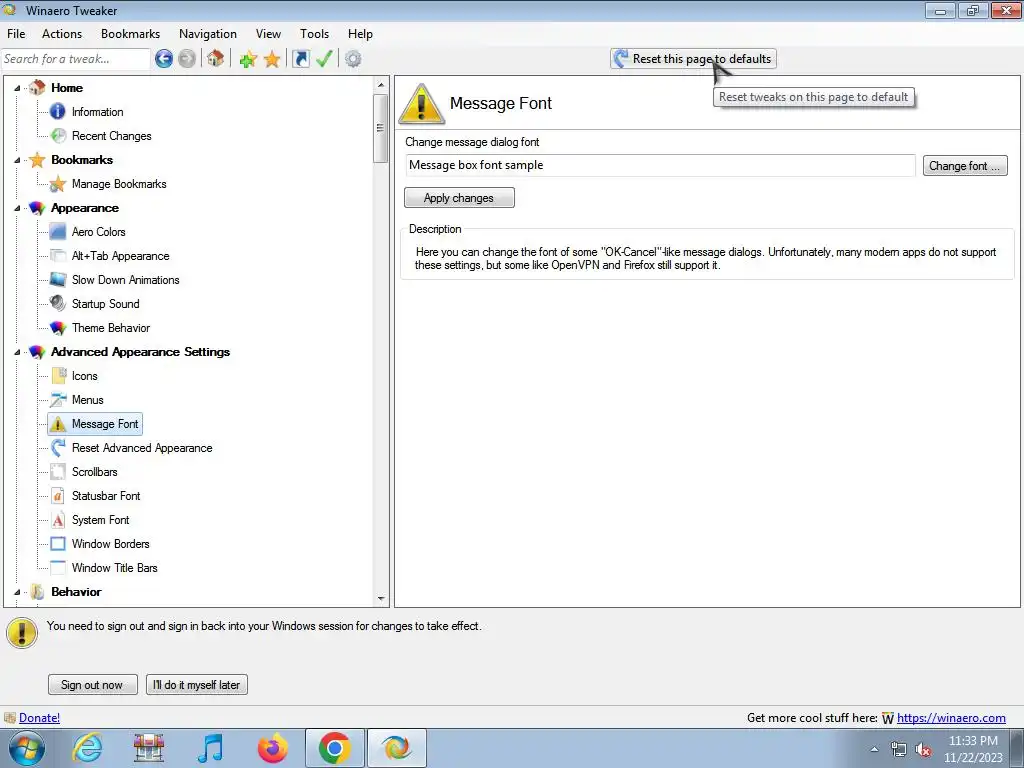1024x768 pixels.
Task: Open settings using the gear toolbar icon
Action: 353,59
